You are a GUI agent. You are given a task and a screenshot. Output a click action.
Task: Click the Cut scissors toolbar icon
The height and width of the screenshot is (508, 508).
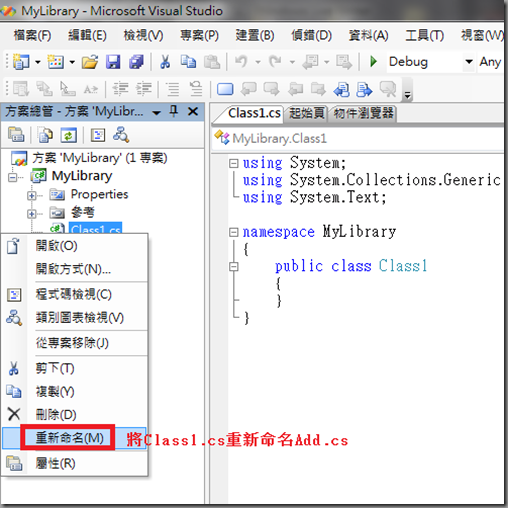tap(165, 62)
